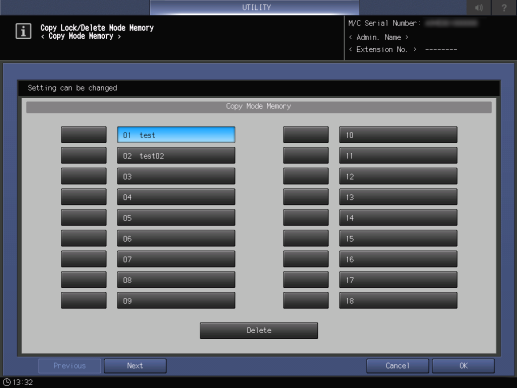Select memory slot 16
The height and width of the screenshot is (388, 517).
click(x=398, y=259)
